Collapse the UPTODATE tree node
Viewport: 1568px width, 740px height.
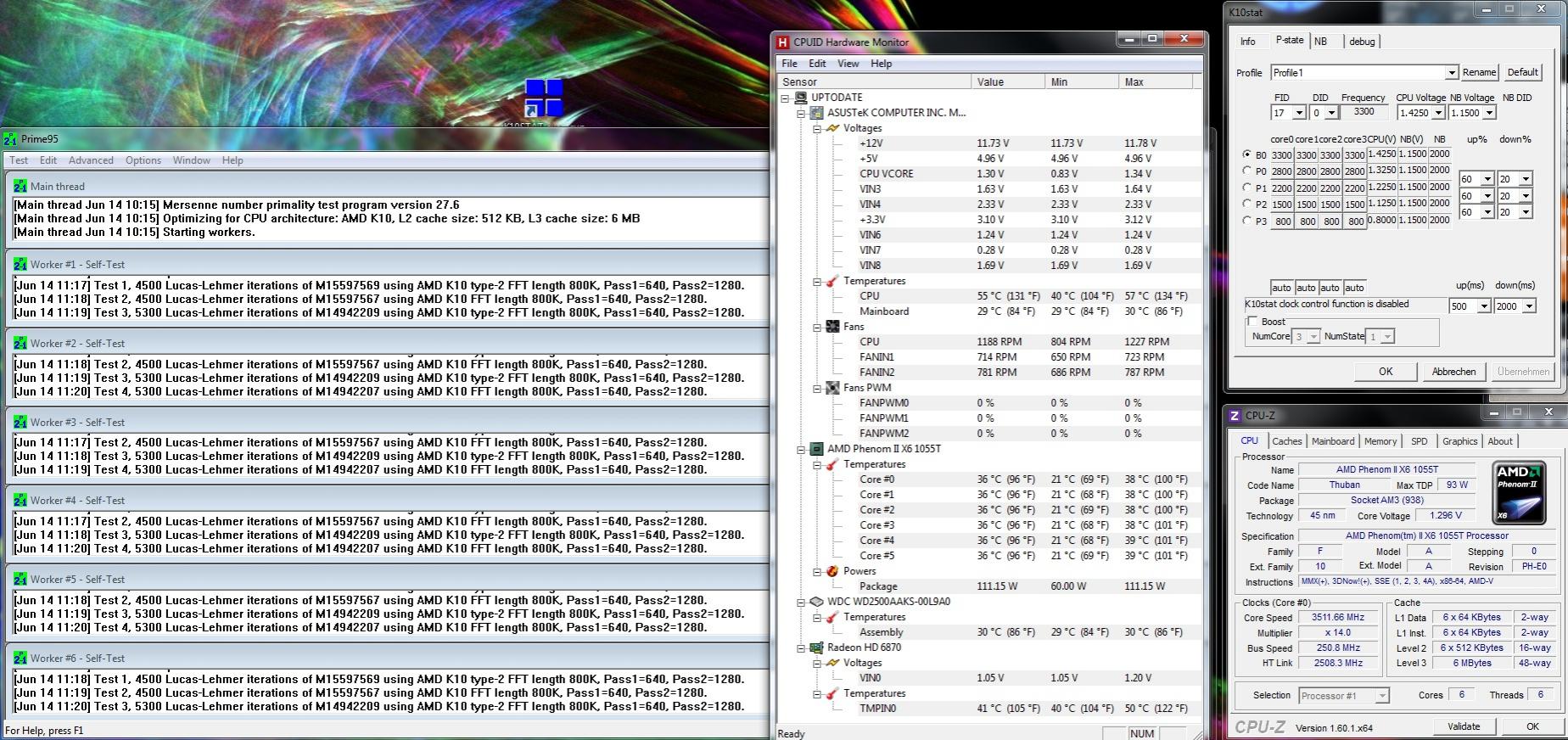point(785,98)
